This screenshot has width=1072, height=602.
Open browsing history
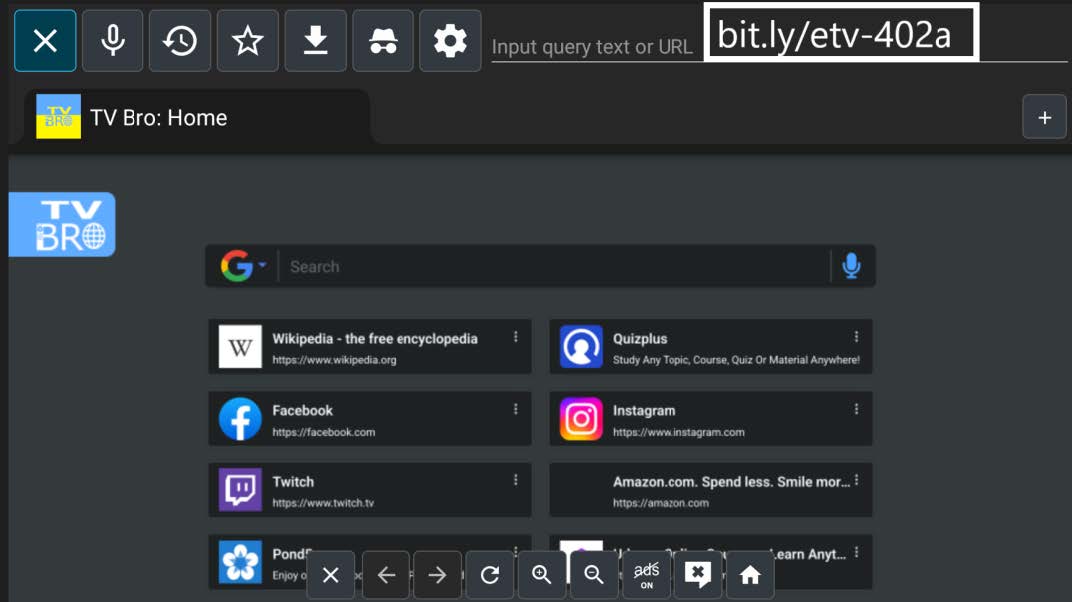[x=180, y=41]
